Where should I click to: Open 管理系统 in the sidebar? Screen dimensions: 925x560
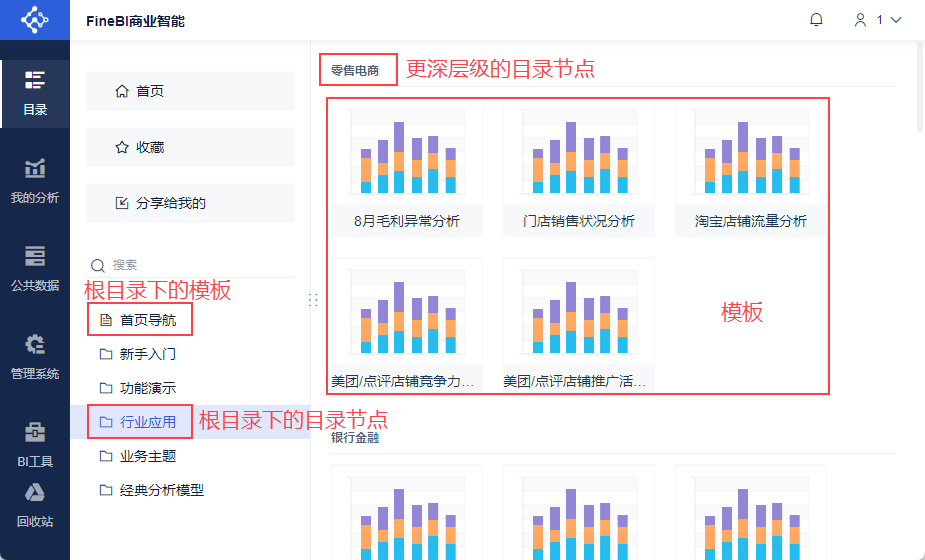35,358
